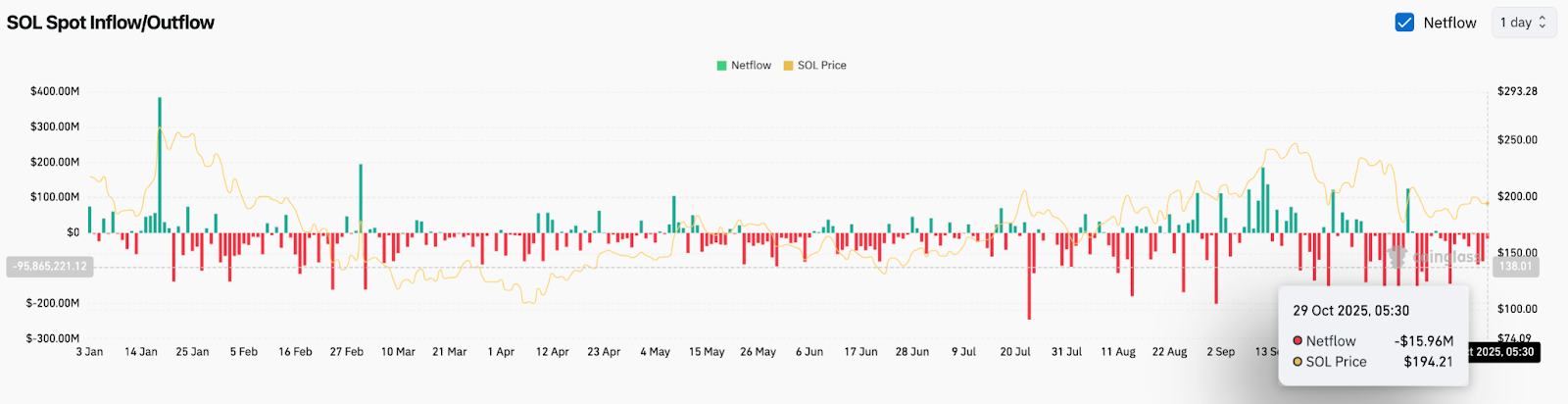
Task: Click the $400.00M y-axis label
Action: [55, 91]
